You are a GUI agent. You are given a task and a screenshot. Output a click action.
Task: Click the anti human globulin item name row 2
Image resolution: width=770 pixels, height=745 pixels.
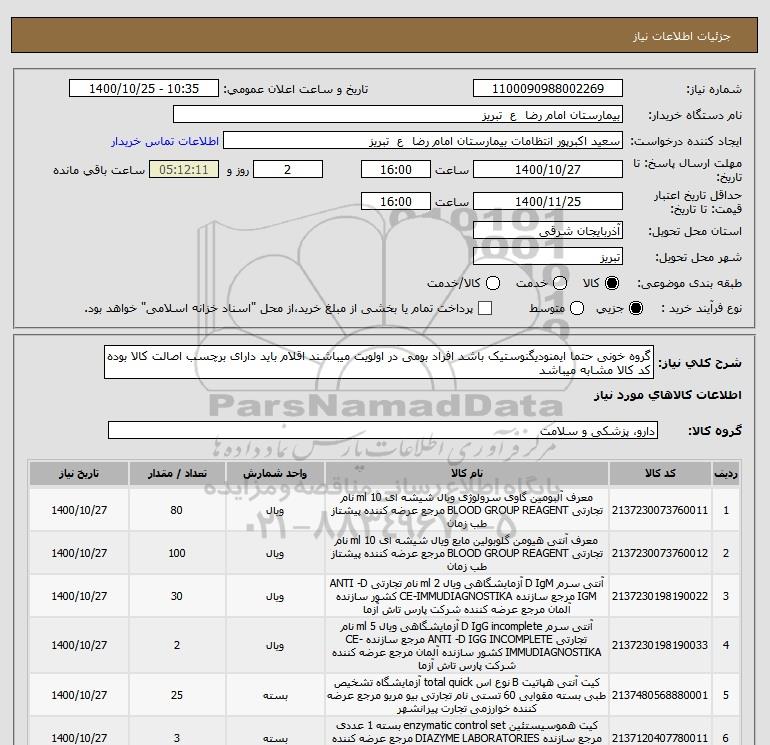467,553
